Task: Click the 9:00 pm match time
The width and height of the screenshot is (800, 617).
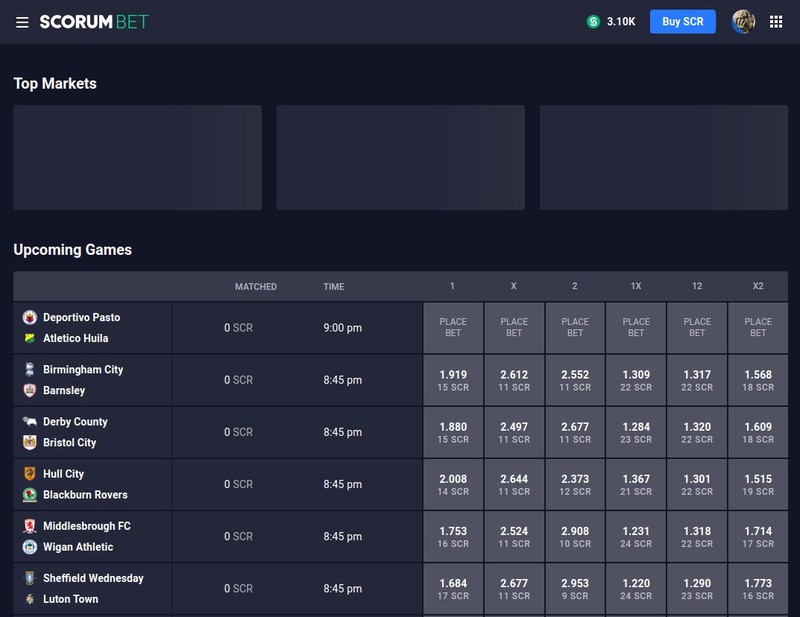Action: 342,328
